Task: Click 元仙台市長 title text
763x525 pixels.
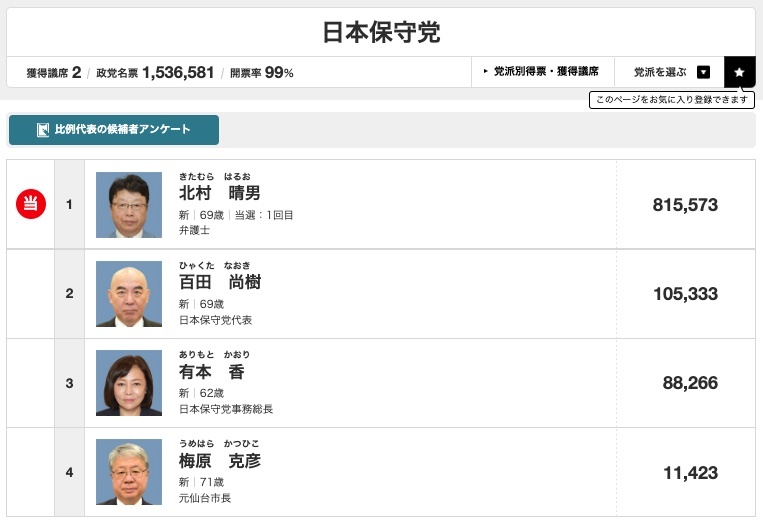Action: [205, 498]
